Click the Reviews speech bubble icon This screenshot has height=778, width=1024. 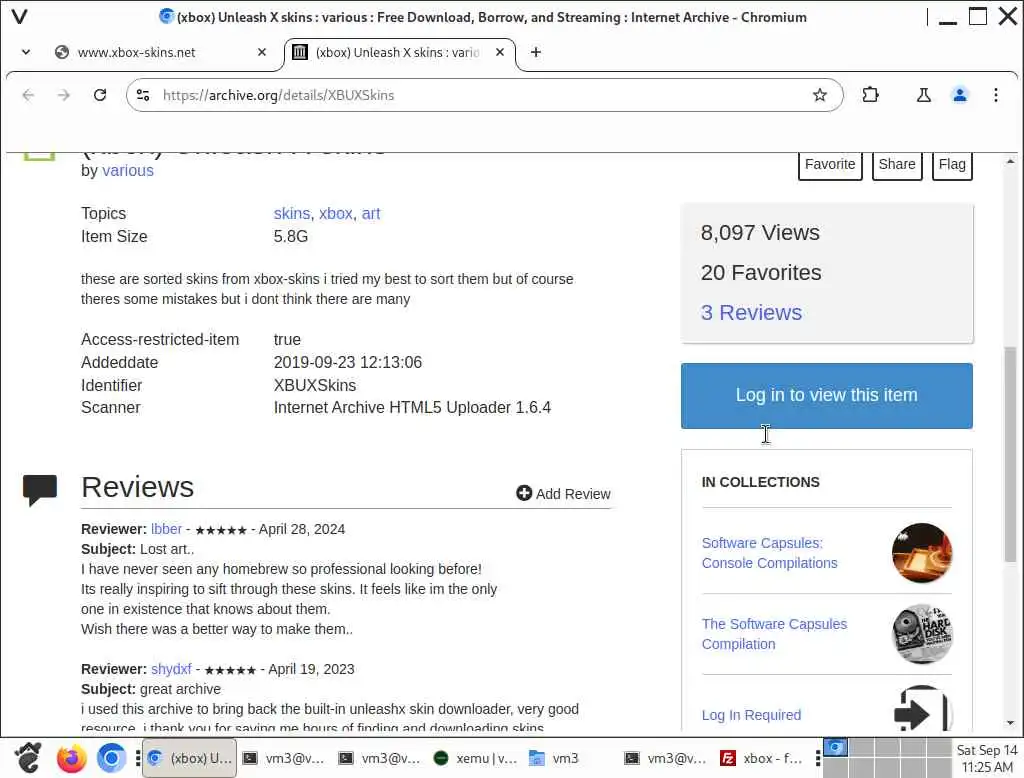point(40,490)
